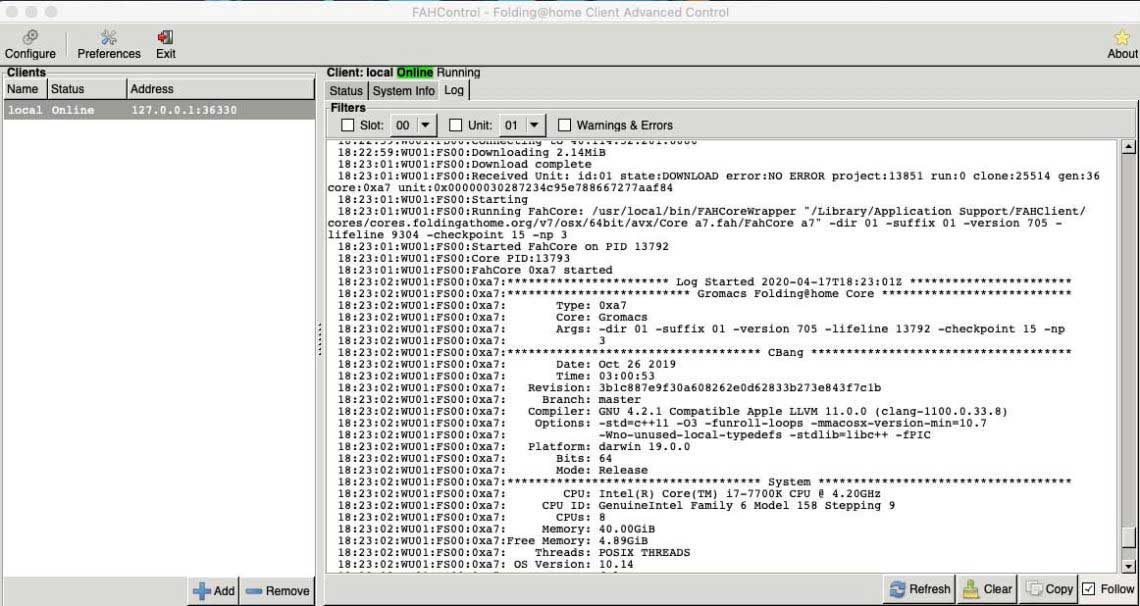Click the log scrollbar up arrow
Screen dimensions: 1140x606
1129,147
